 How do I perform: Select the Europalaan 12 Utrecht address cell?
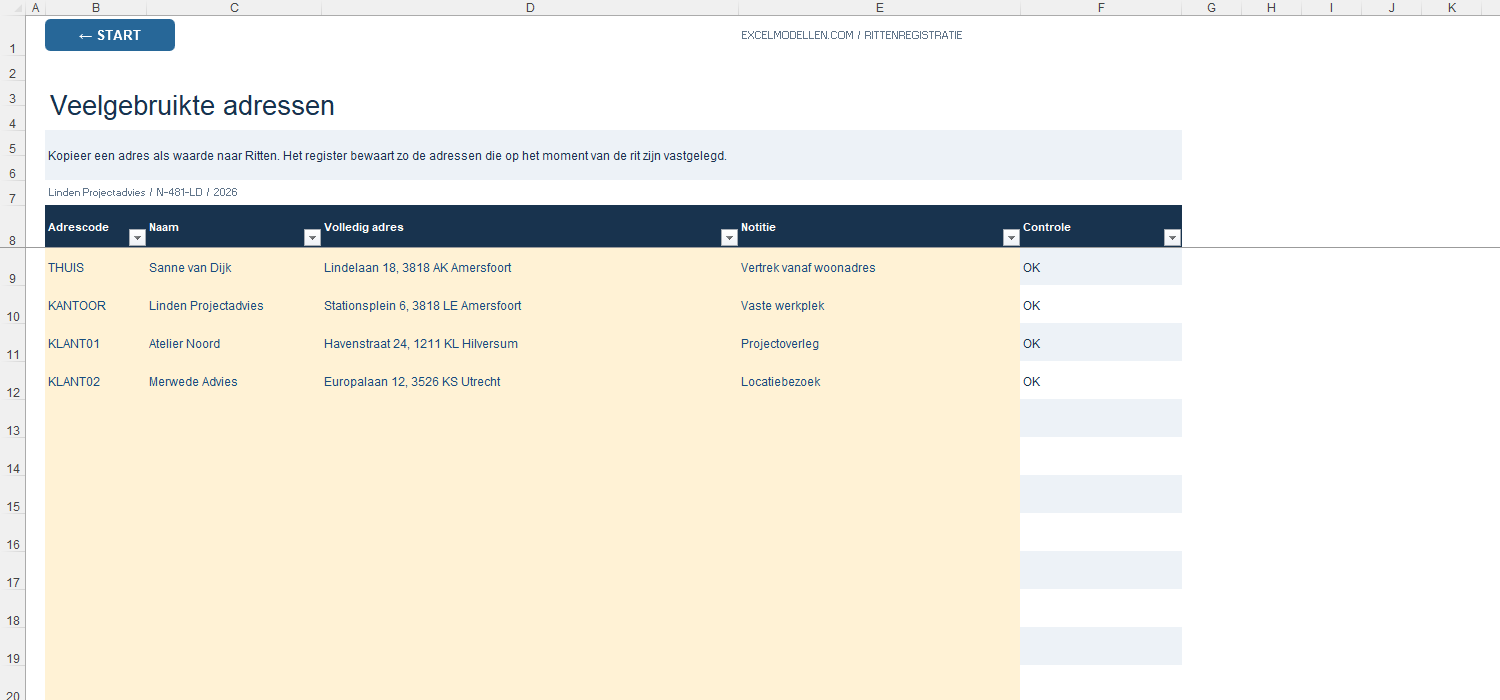[530, 381]
